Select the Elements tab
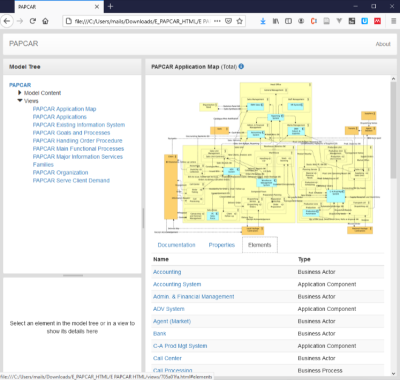400x380 pixels. click(260, 245)
